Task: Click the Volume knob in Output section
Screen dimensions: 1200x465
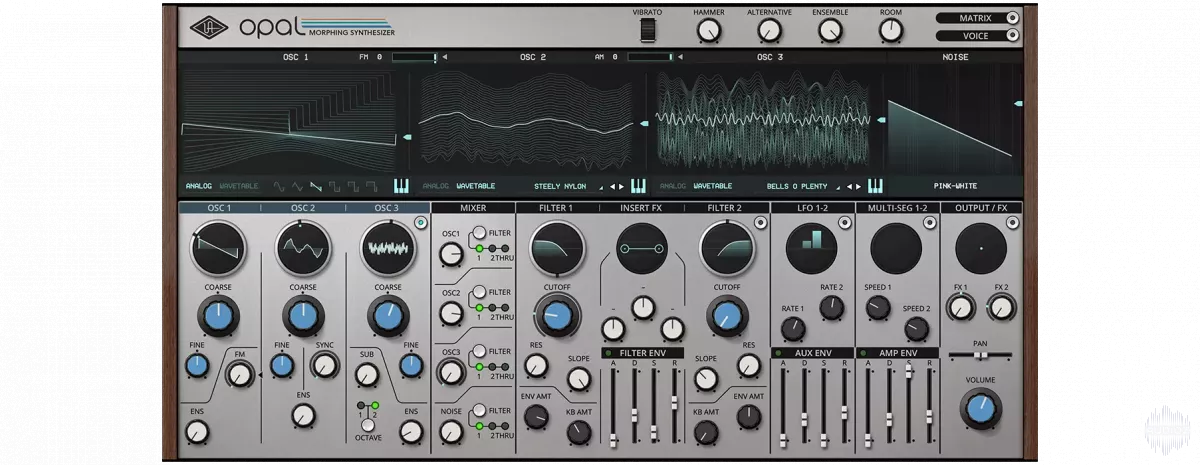Action: (980, 408)
